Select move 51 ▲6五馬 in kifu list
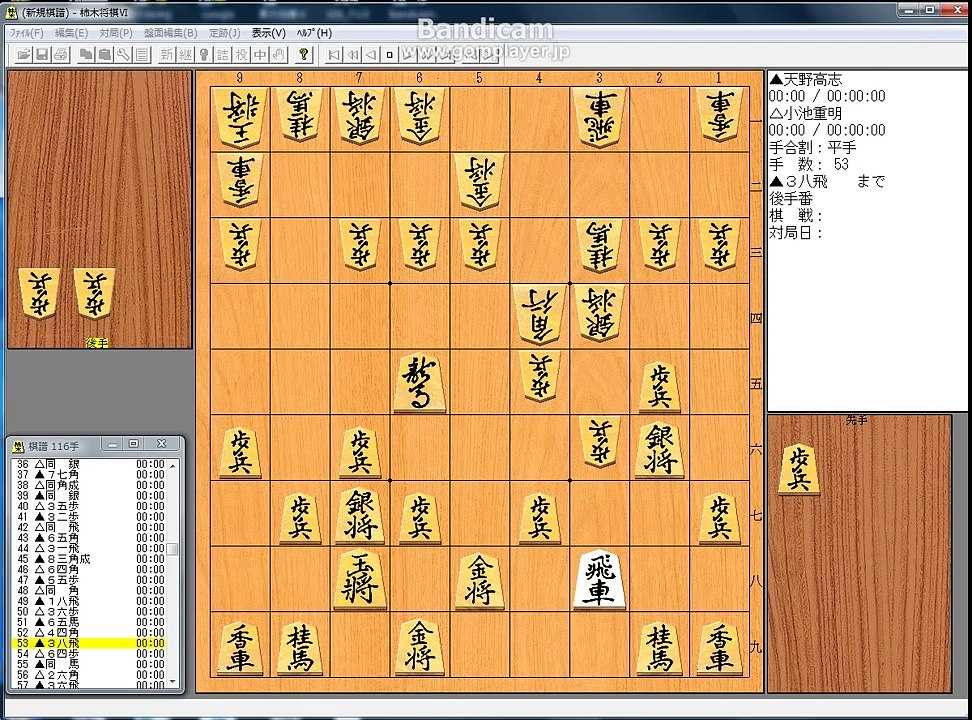The image size is (972, 720). click(90, 622)
